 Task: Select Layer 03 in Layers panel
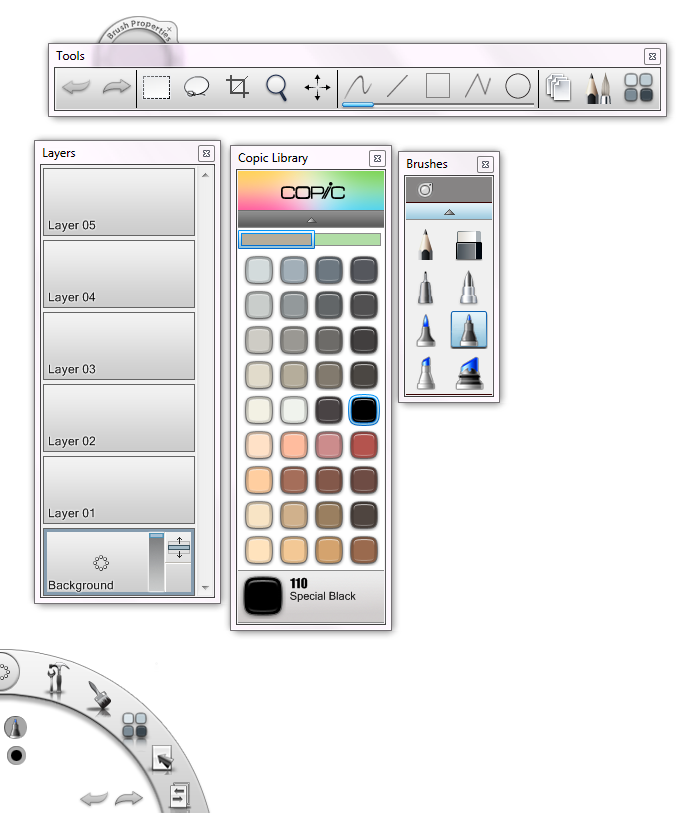click(x=119, y=346)
